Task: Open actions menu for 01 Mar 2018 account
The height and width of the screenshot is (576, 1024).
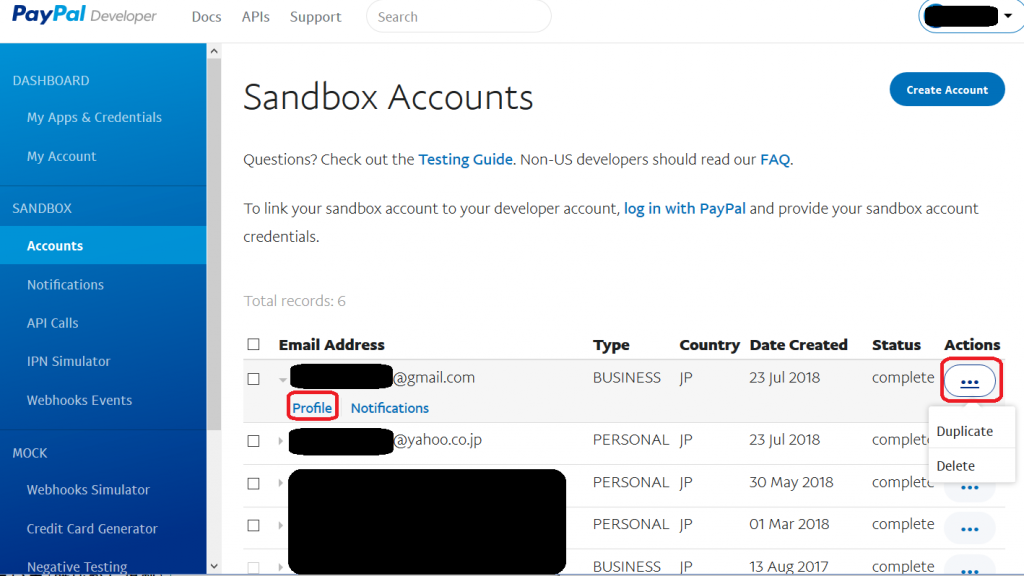Action: (969, 528)
